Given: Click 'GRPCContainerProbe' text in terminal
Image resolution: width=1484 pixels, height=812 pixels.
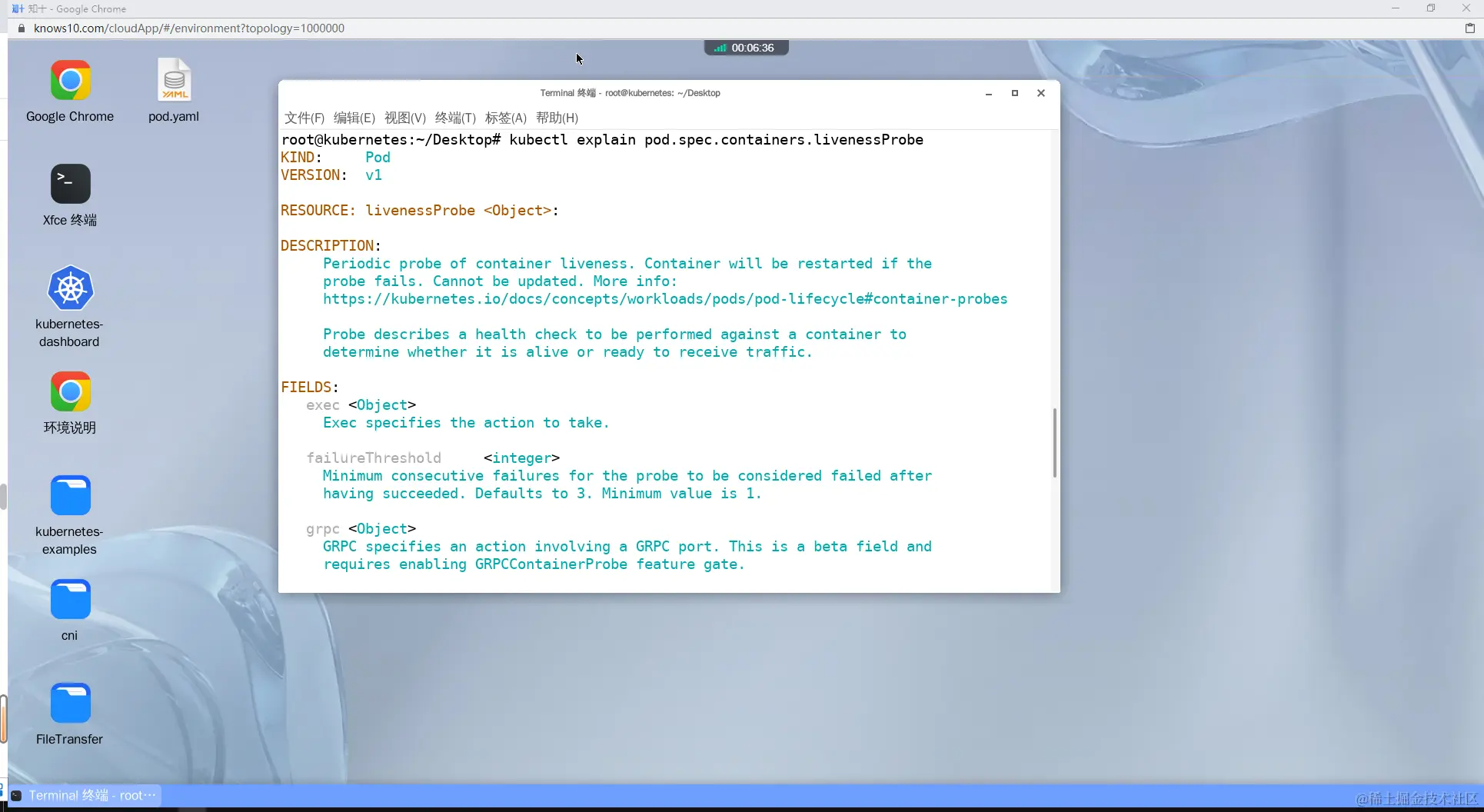Looking at the screenshot, I should pyautogui.click(x=551, y=564).
